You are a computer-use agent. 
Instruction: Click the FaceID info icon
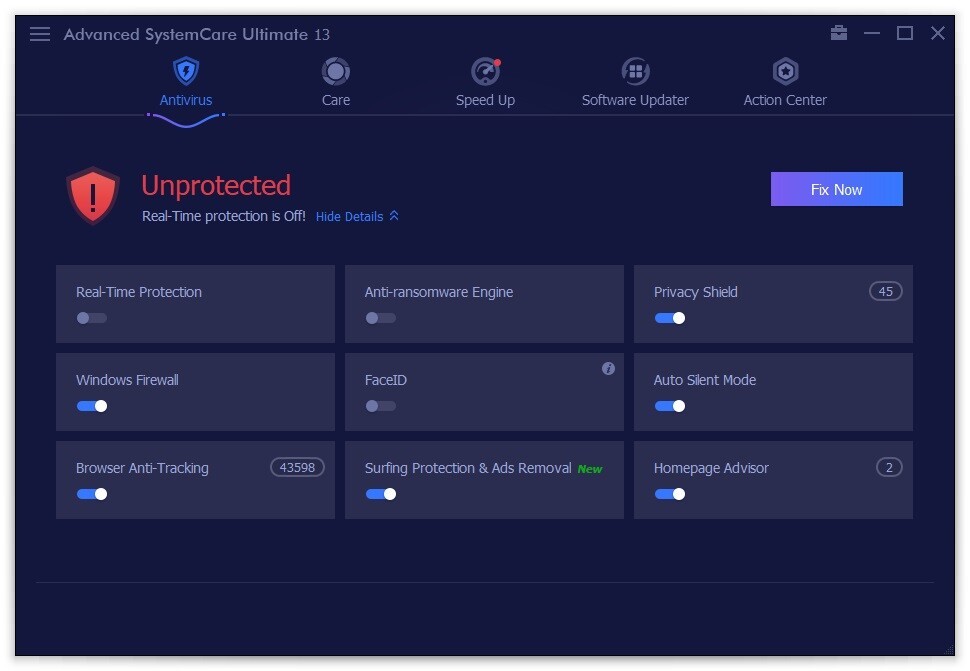608,369
